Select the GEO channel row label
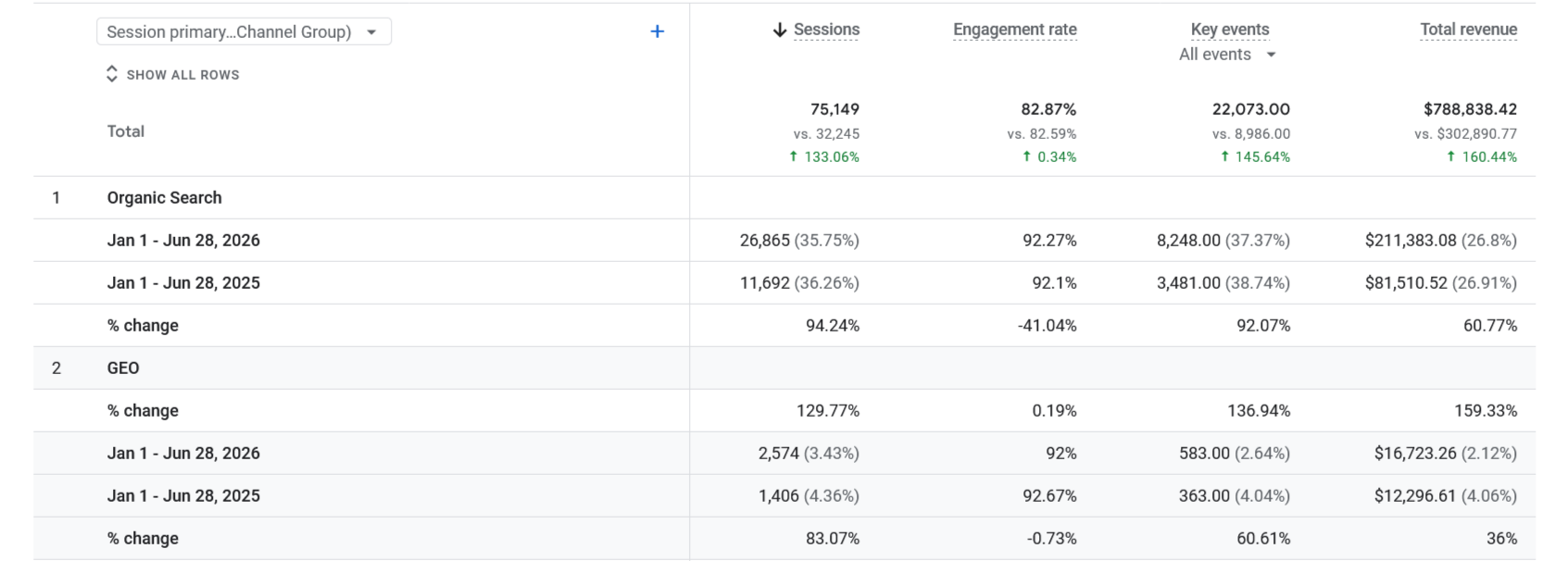Viewport: 1568px width, 561px height. (123, 368)
